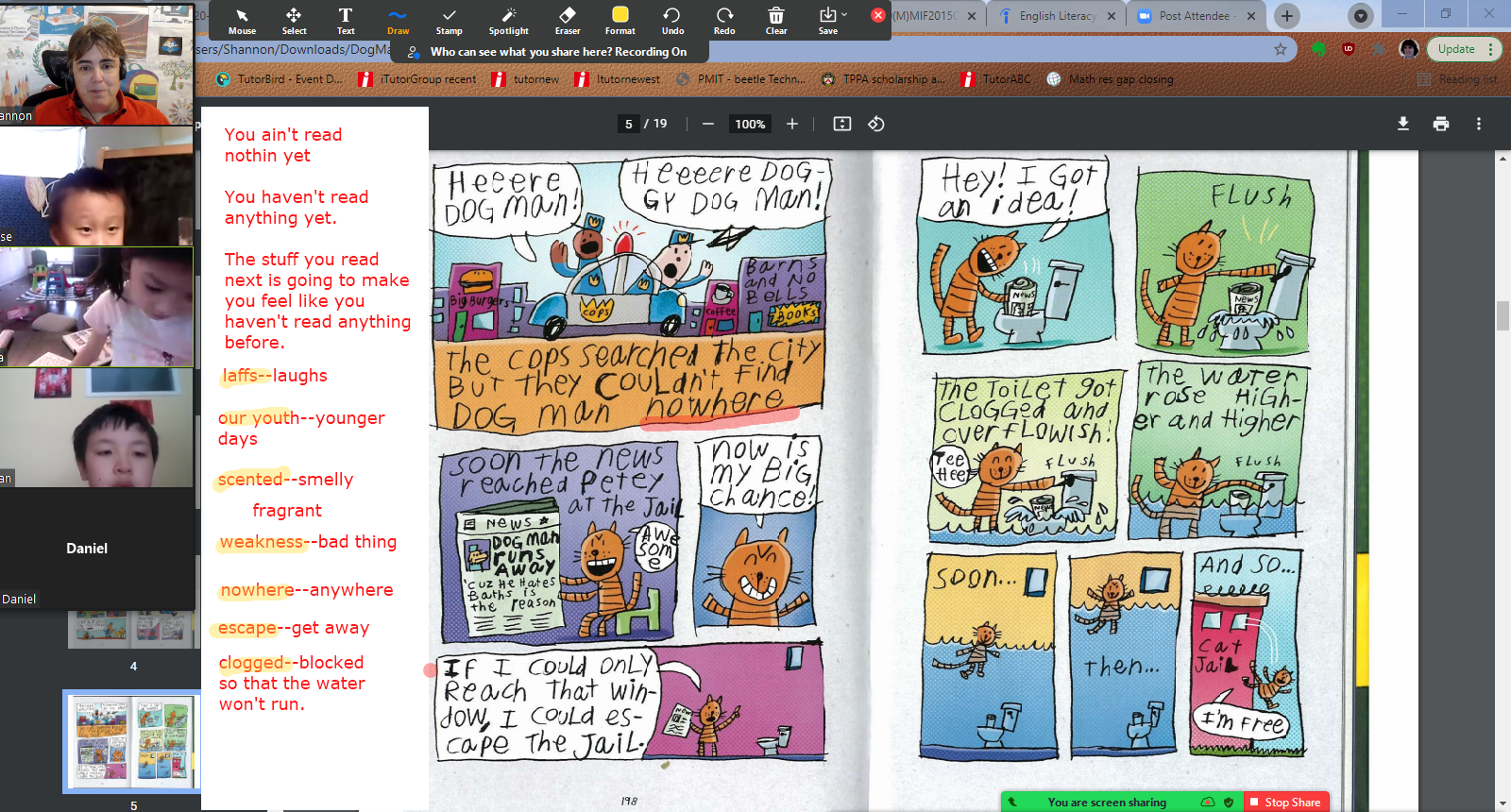The width and height of the screenshot is (1511, 812).
Task: Close the English Literacy tab
Action: click(1111, 16)
